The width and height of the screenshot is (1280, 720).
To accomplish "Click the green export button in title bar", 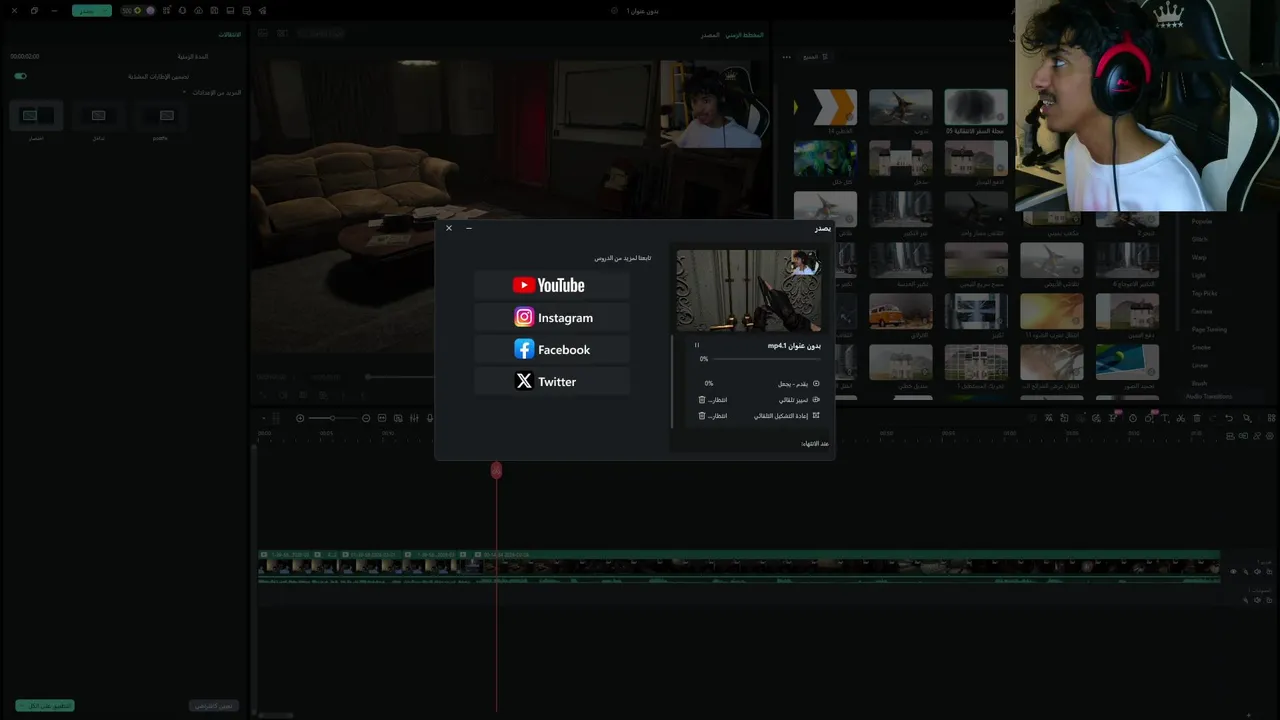I will pos(92,10).
